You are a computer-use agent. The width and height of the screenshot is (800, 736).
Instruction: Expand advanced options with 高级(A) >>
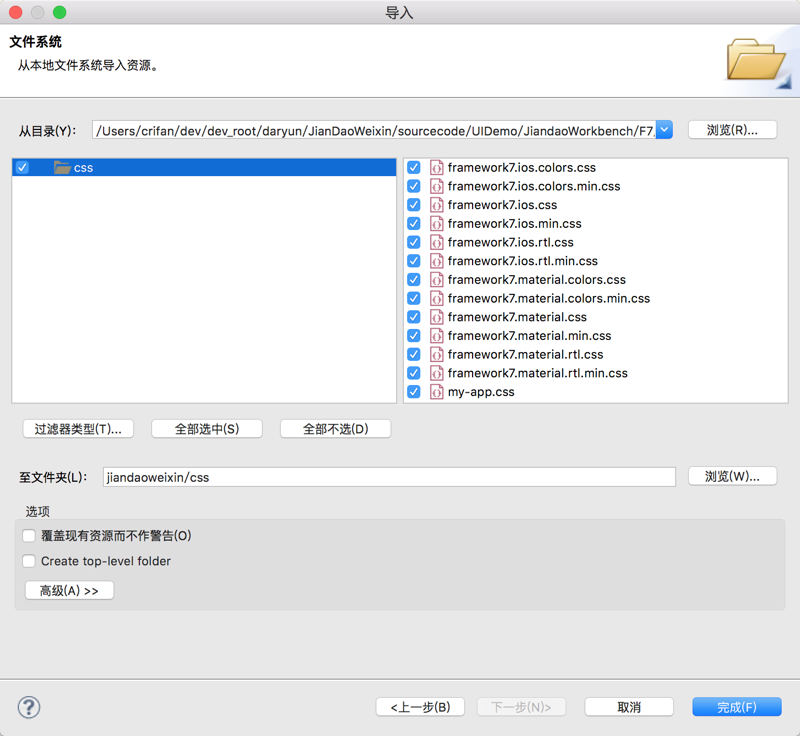point(69,591)
